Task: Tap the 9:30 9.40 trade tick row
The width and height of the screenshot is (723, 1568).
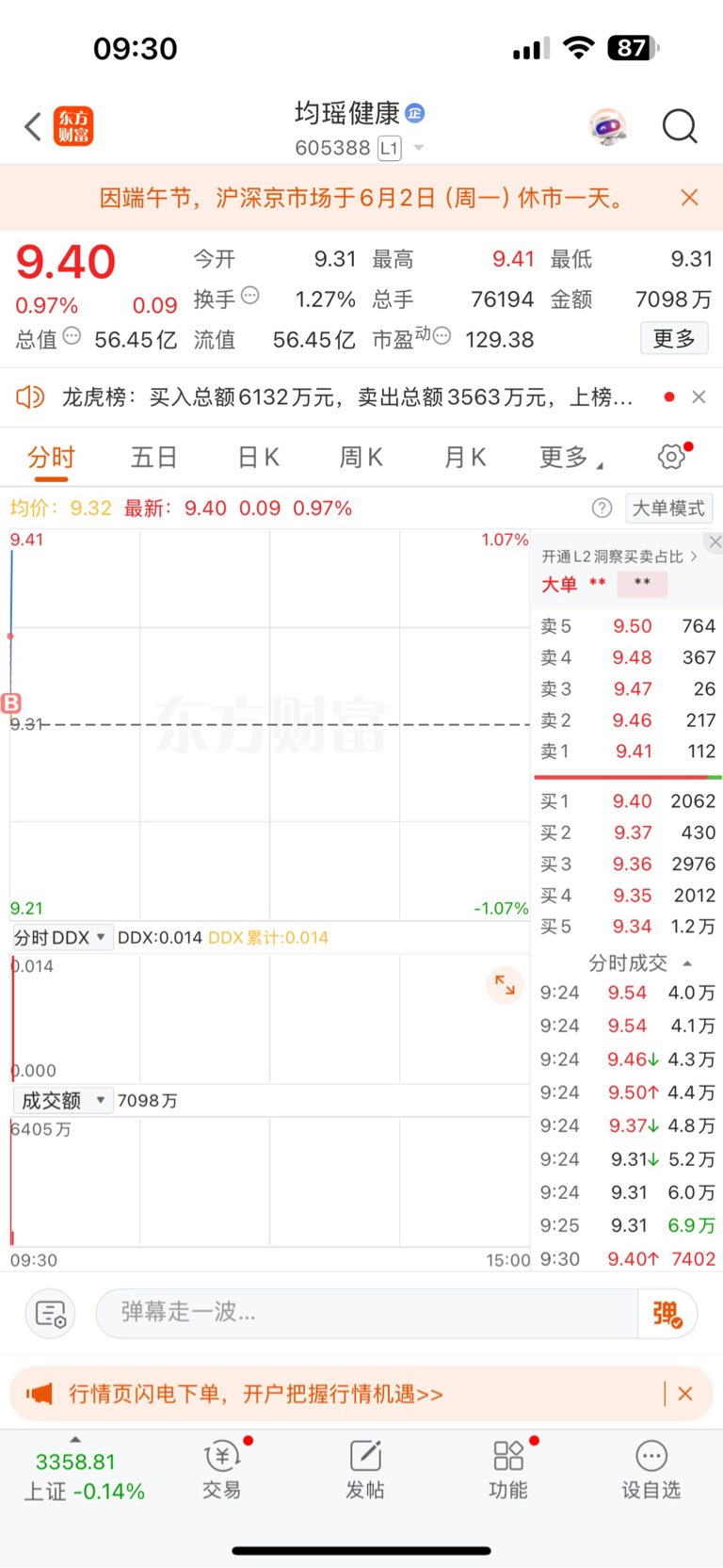Action: pyautogui.click(x=628, y=1259)
